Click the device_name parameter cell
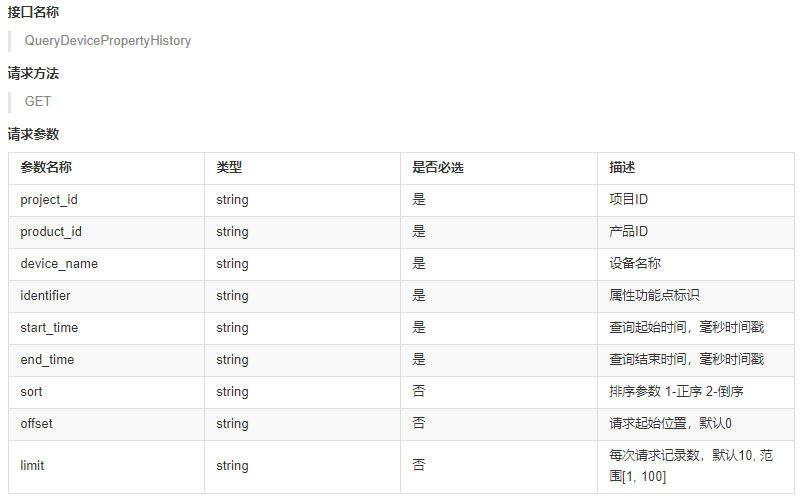805x501 pixels. pos(59,264)
